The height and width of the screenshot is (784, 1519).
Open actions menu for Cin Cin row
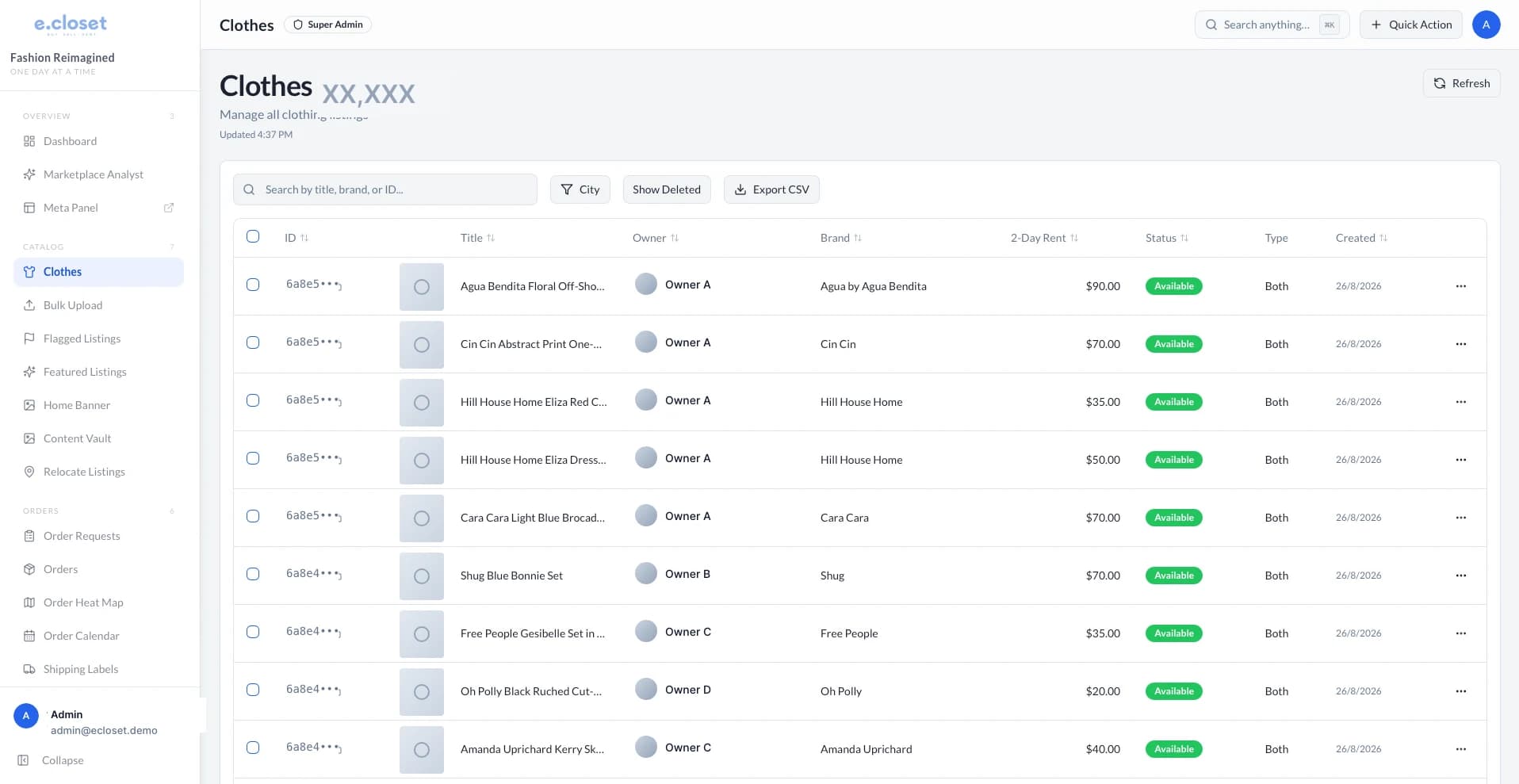pyautogui.click(x=1461, y=344)
